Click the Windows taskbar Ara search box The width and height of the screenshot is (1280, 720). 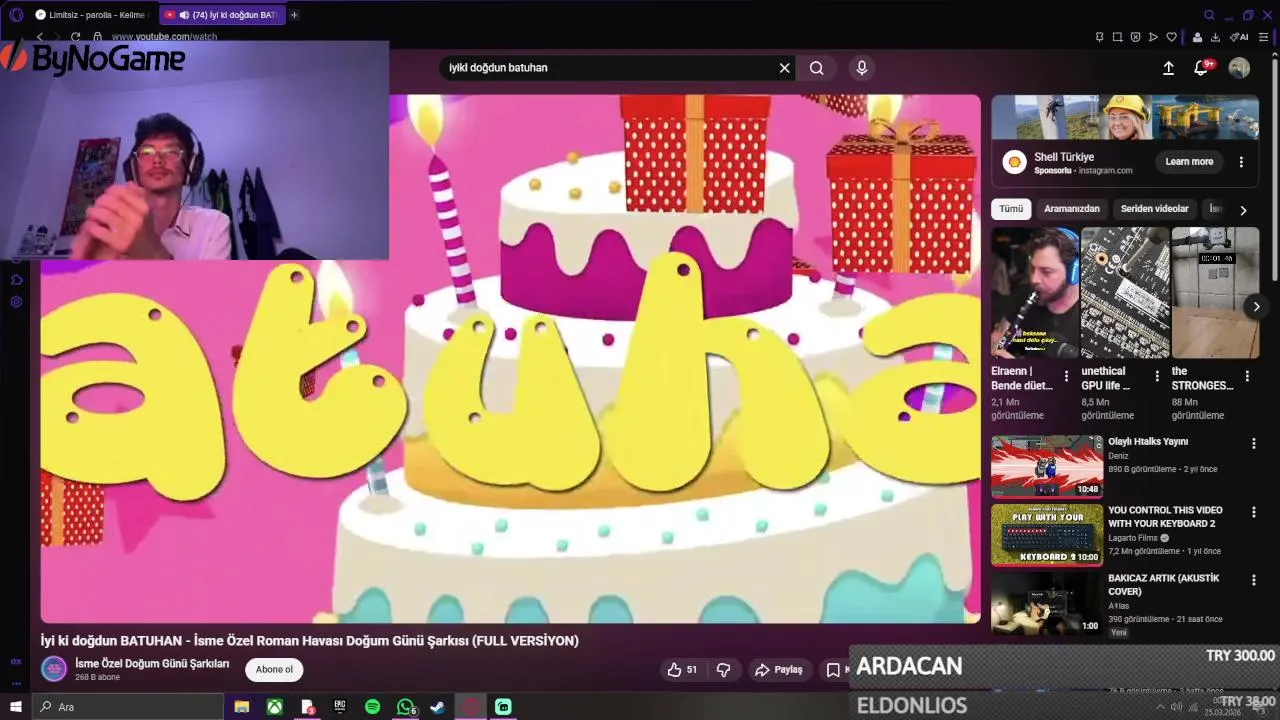[x=129, y=707]
